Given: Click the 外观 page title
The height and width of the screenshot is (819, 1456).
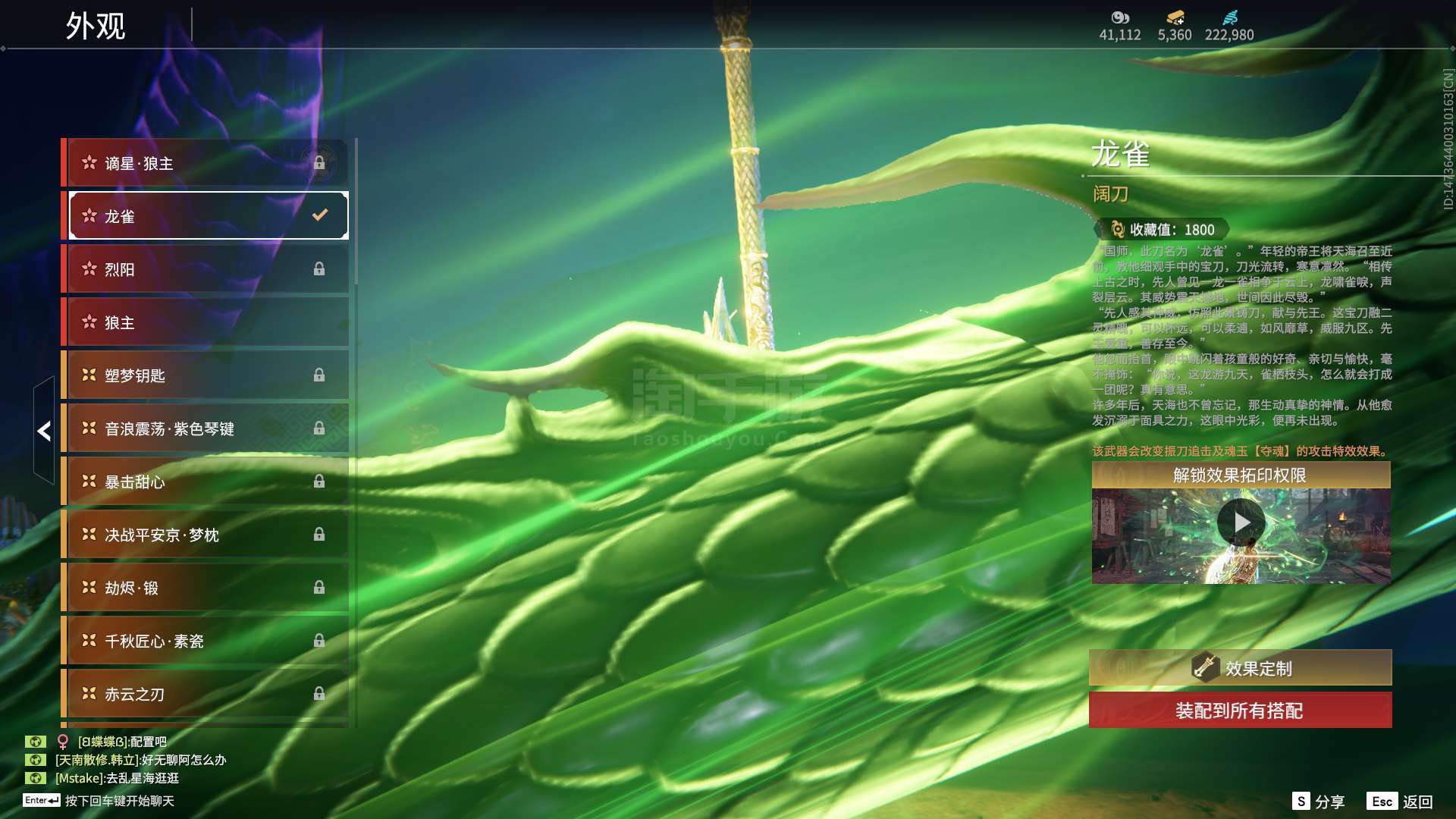Looking at the screenshot, I should (x=96, y=26).
